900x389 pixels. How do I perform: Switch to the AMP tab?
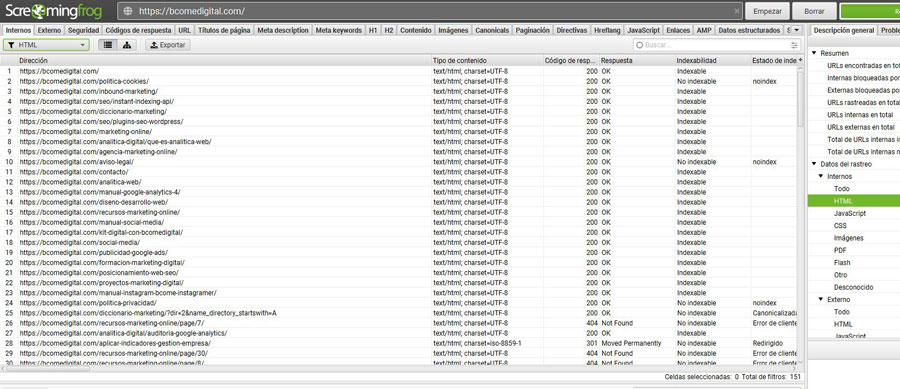point(704,30)
